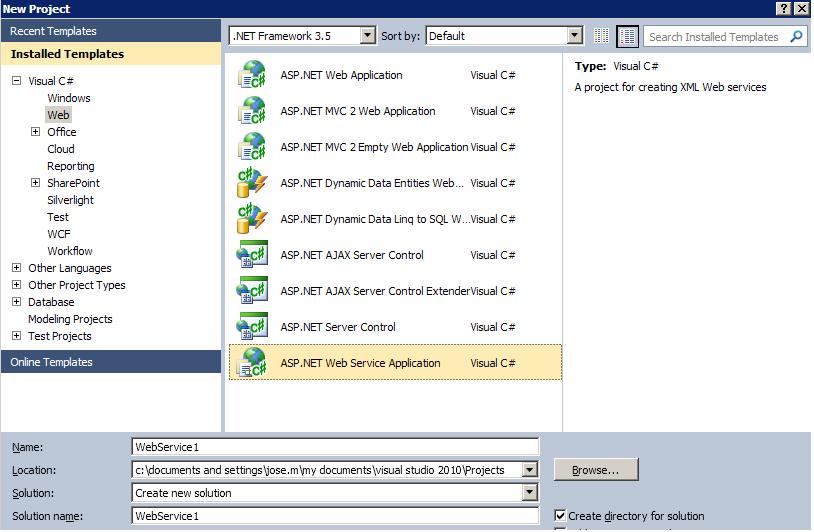This screenshot has width=814, height=532.
Task: Click the AJAX Server Control Extender icon
Action: pos(252,291)
